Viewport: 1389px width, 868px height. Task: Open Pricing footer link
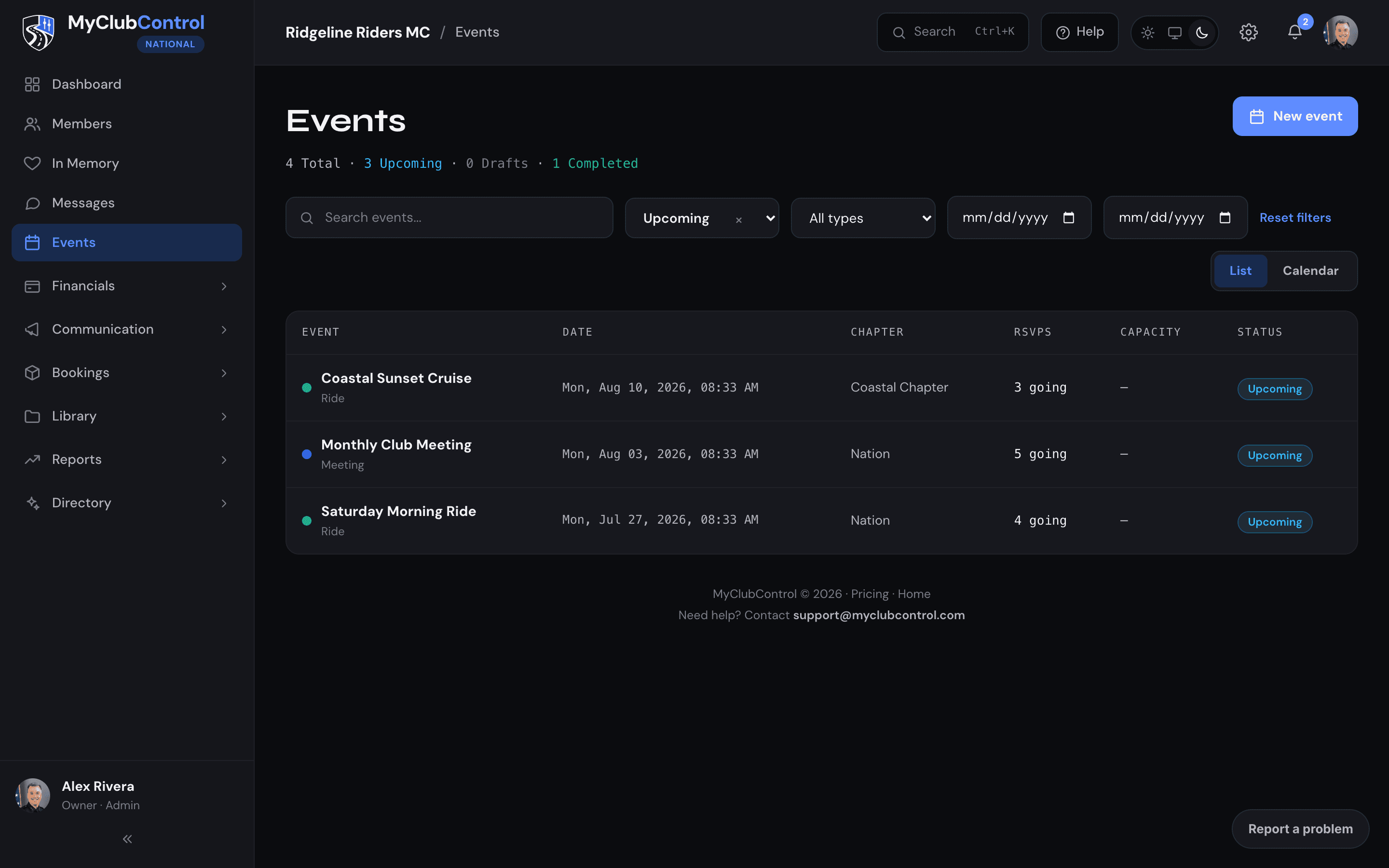coord(869,594)
